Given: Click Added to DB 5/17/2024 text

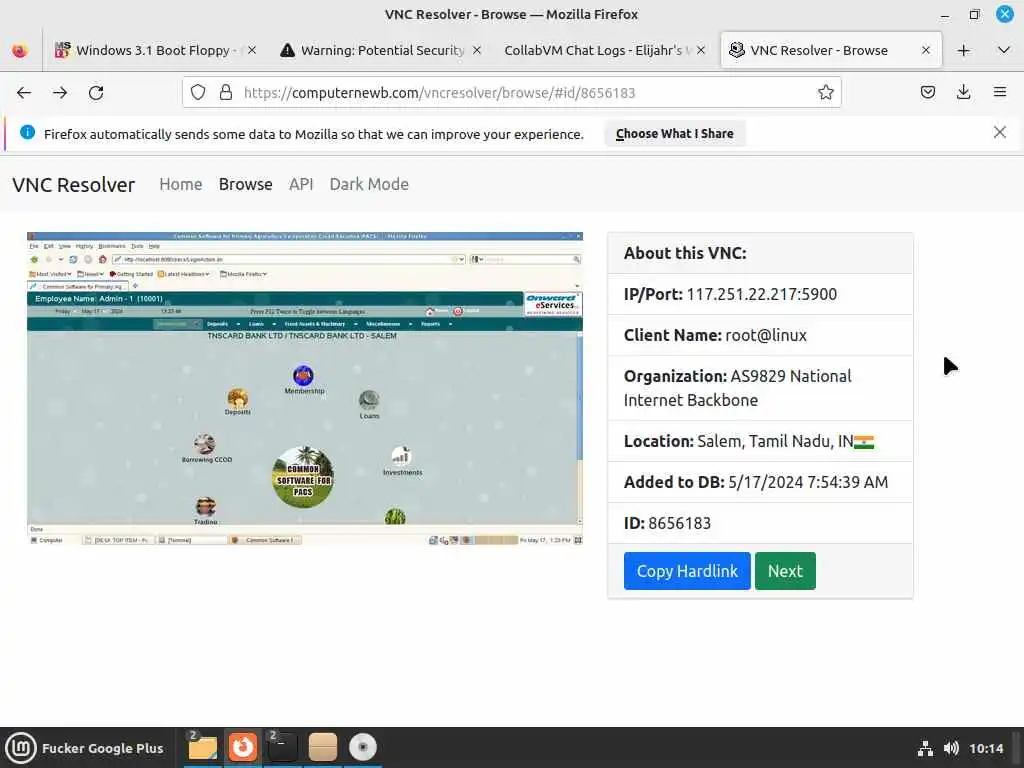Looking at the screenshot, I should pyautogui.click(x=756, y=482).
